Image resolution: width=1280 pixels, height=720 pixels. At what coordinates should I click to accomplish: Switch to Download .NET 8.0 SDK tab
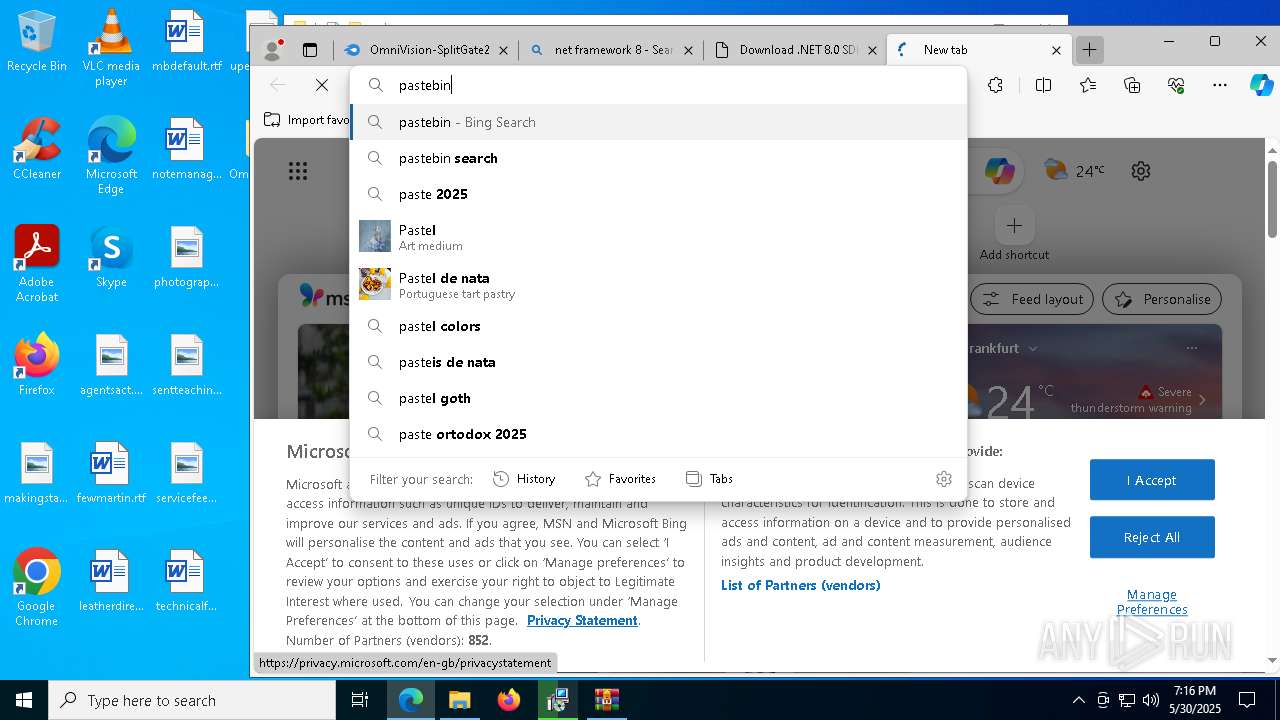(795, 50)
